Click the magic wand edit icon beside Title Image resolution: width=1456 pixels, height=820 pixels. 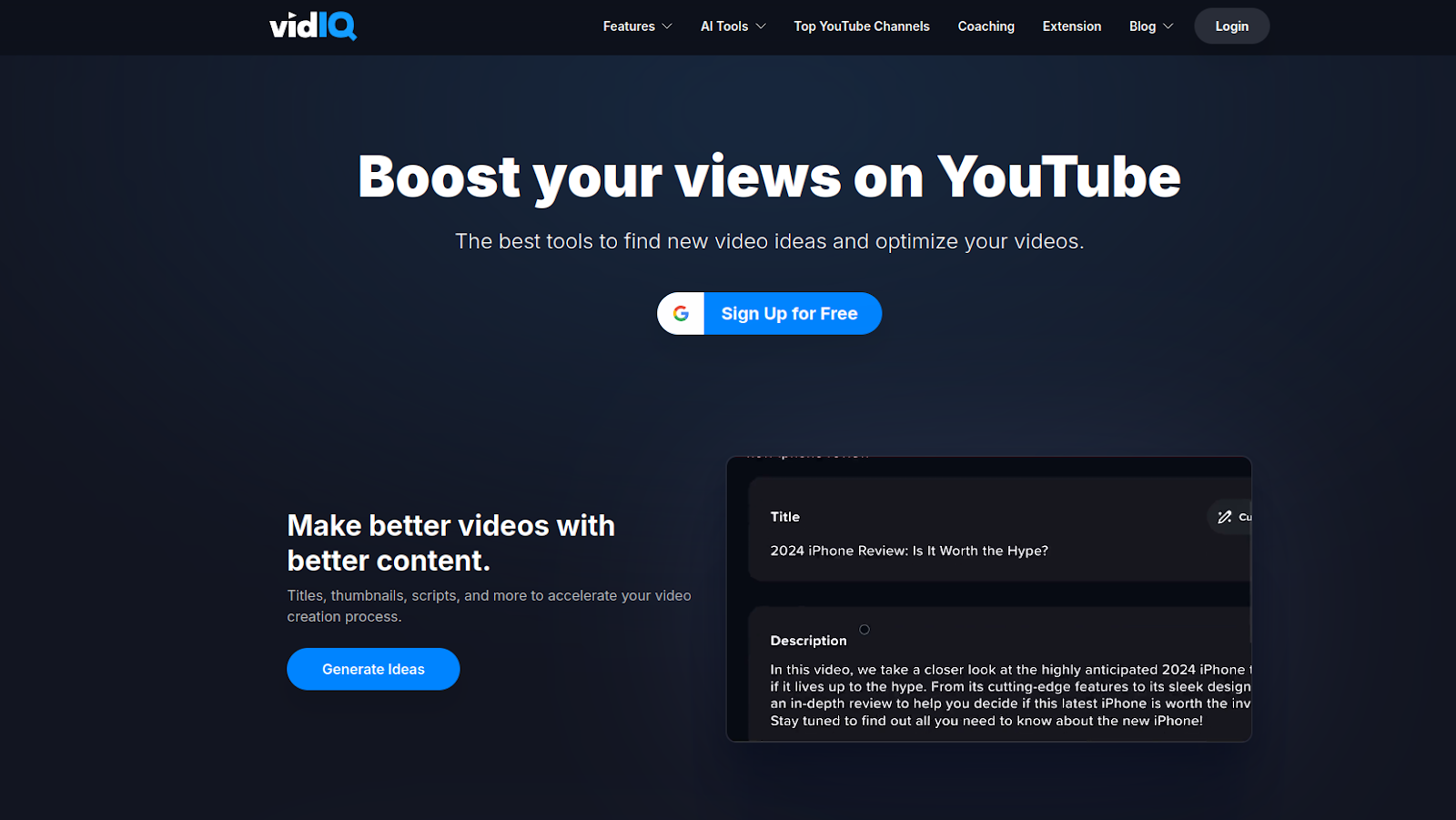coord(1225,517)
